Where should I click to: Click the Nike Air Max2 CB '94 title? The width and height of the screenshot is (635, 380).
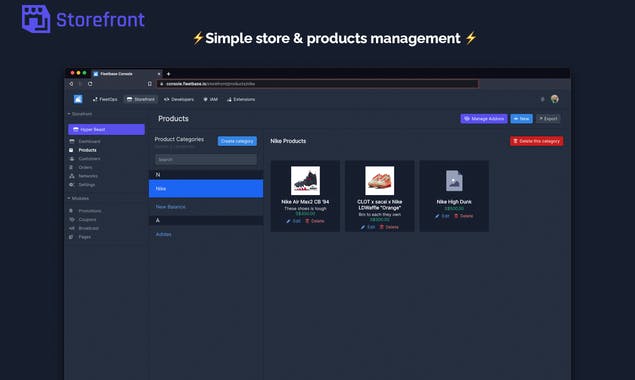pos(305,202)
